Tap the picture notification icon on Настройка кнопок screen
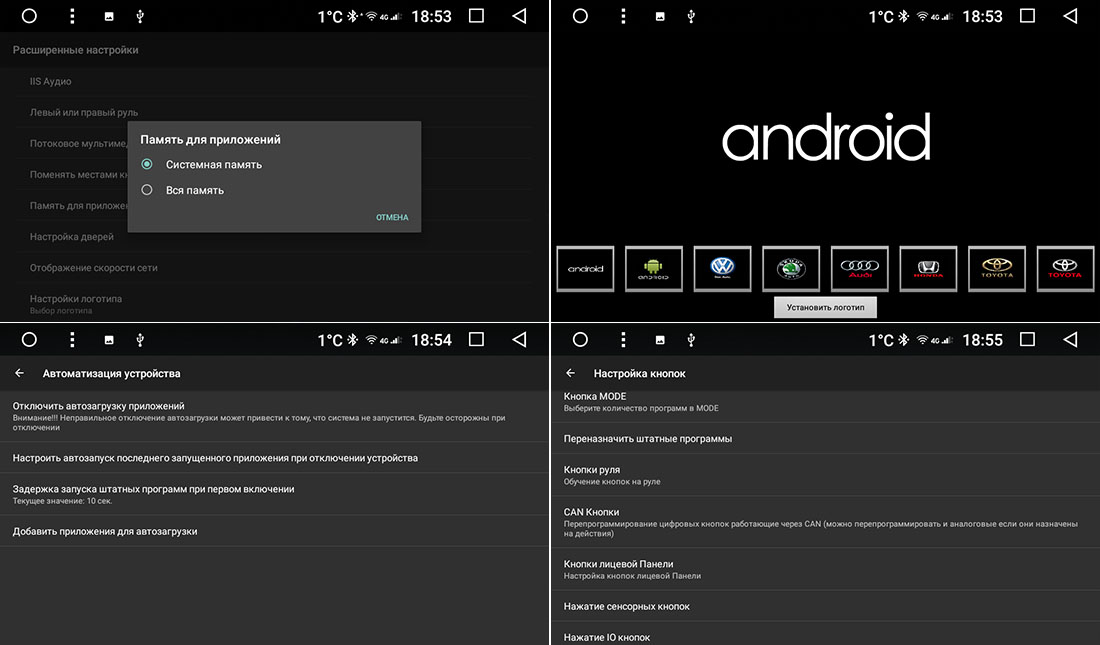This screenshot has height=645, width=1100. point(660,340)
